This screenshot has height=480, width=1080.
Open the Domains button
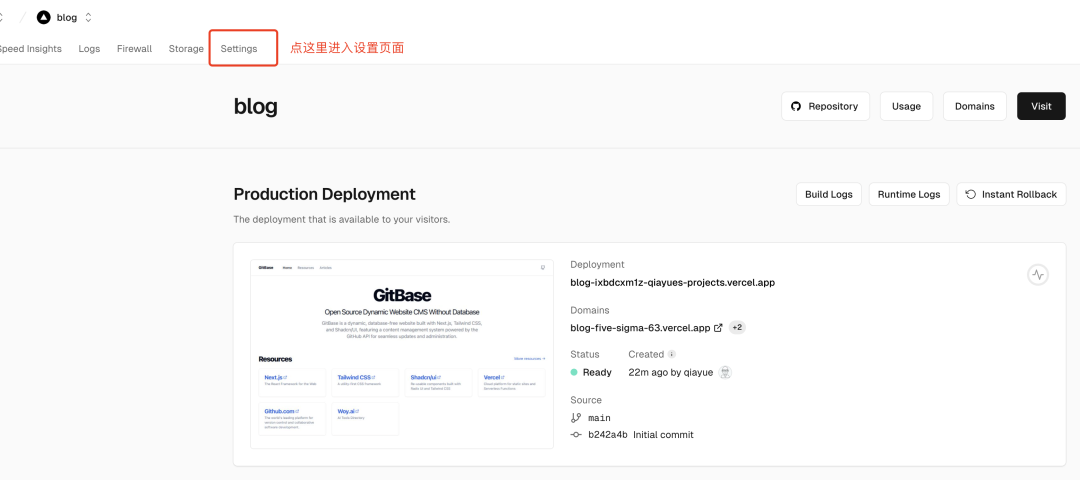click(975, 106)
